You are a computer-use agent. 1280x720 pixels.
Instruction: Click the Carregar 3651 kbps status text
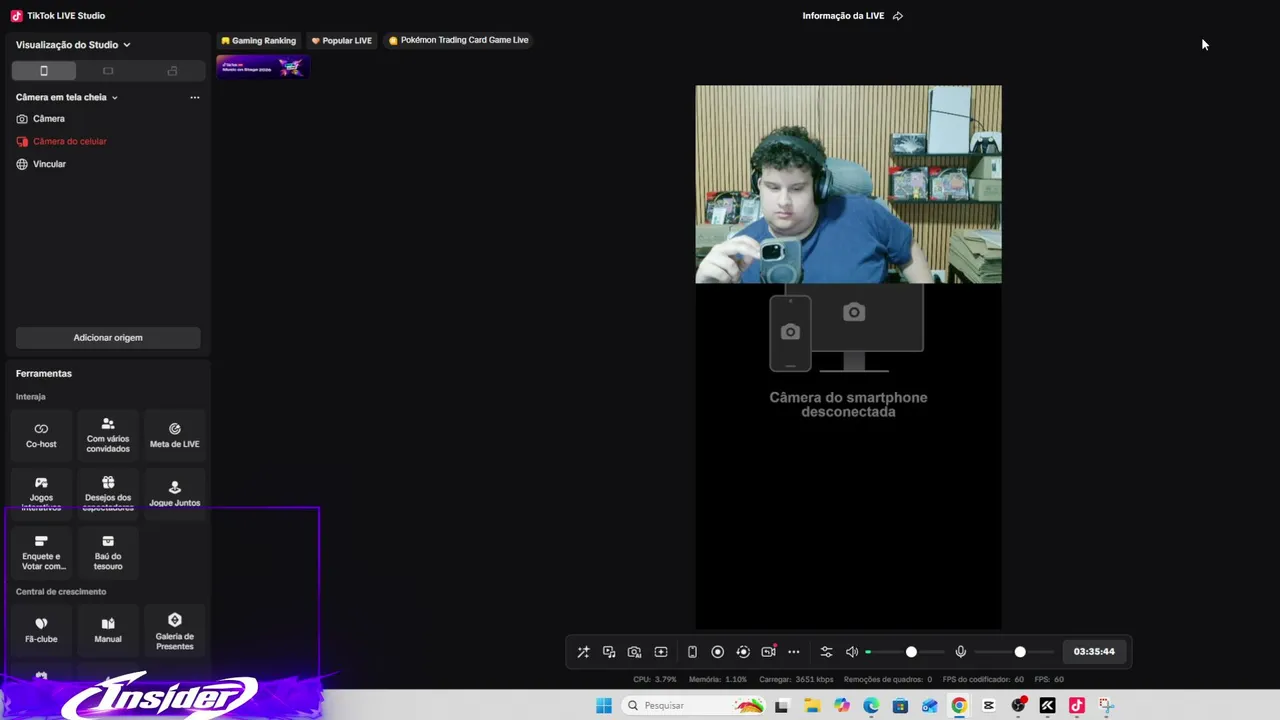[x=797, y=680]
